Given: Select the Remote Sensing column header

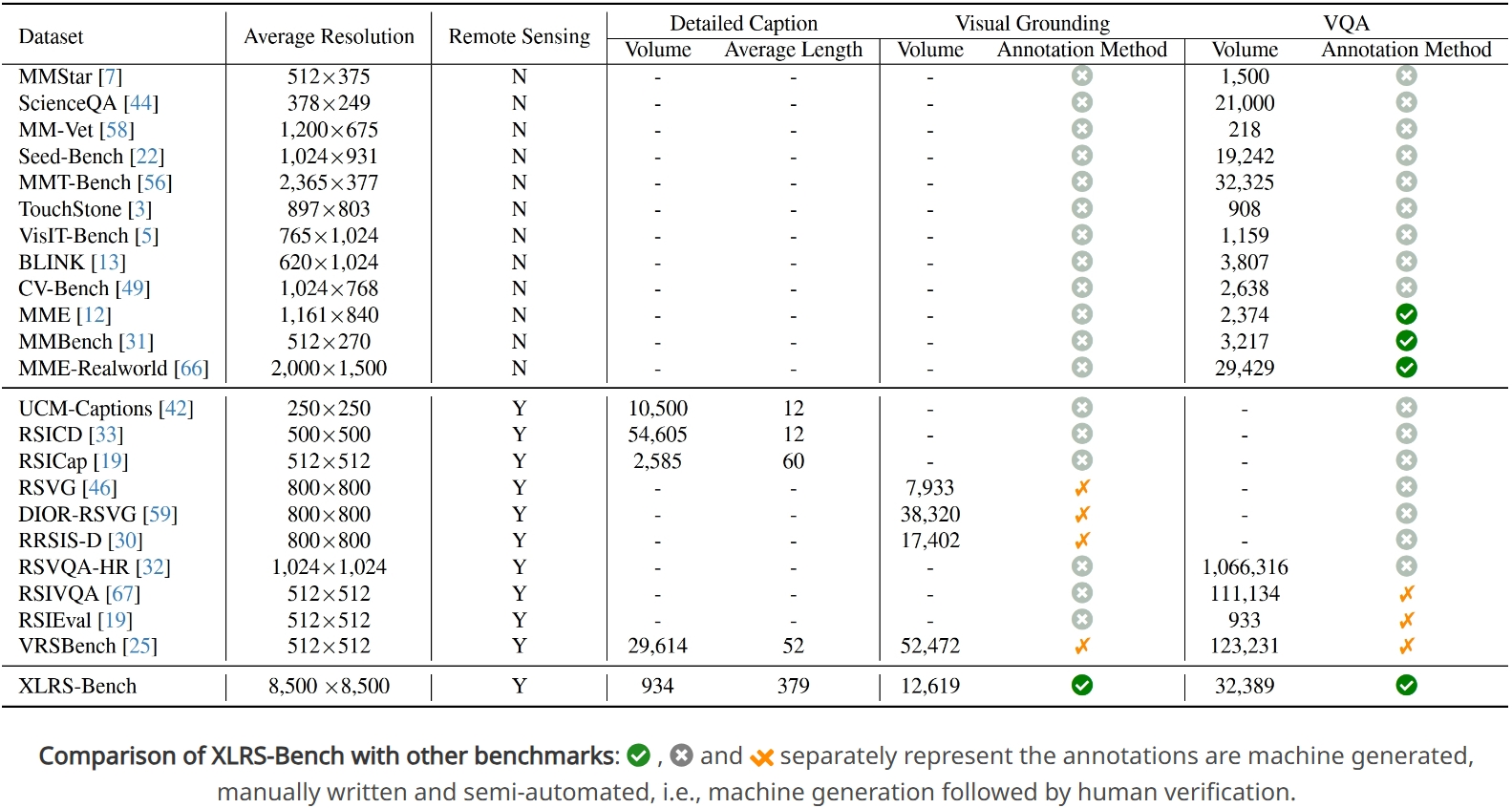Looking at the screenshot, I should 520,36.
